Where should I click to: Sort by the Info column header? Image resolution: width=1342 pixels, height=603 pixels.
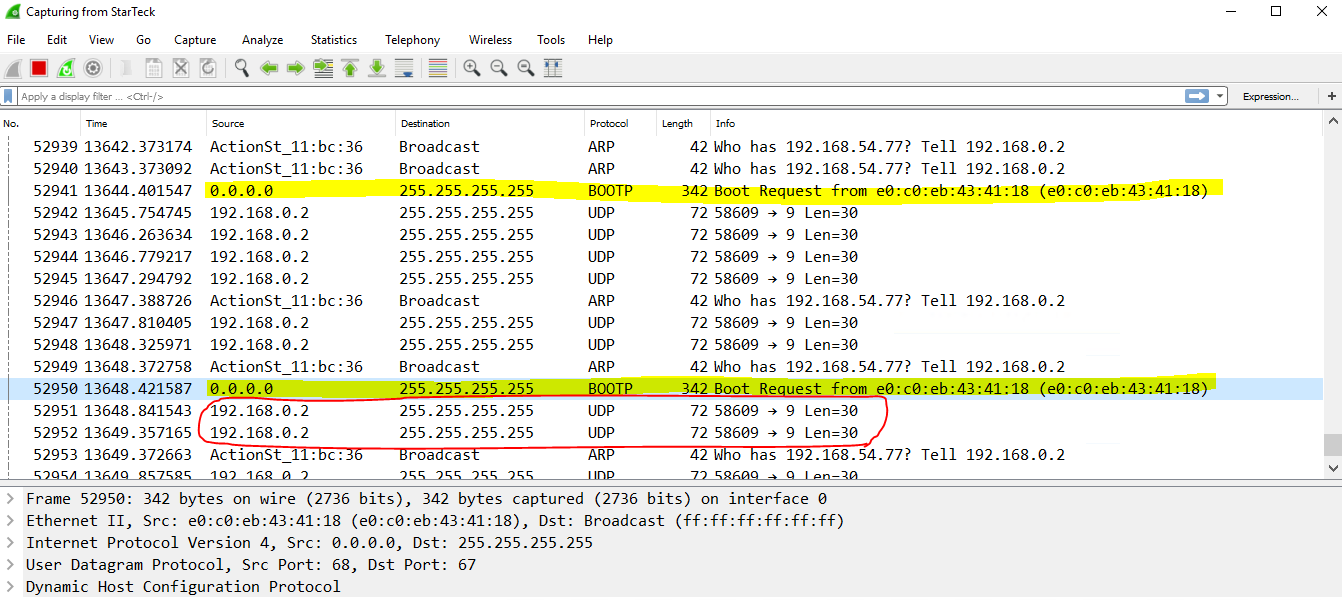click(x=1016, y=124)
